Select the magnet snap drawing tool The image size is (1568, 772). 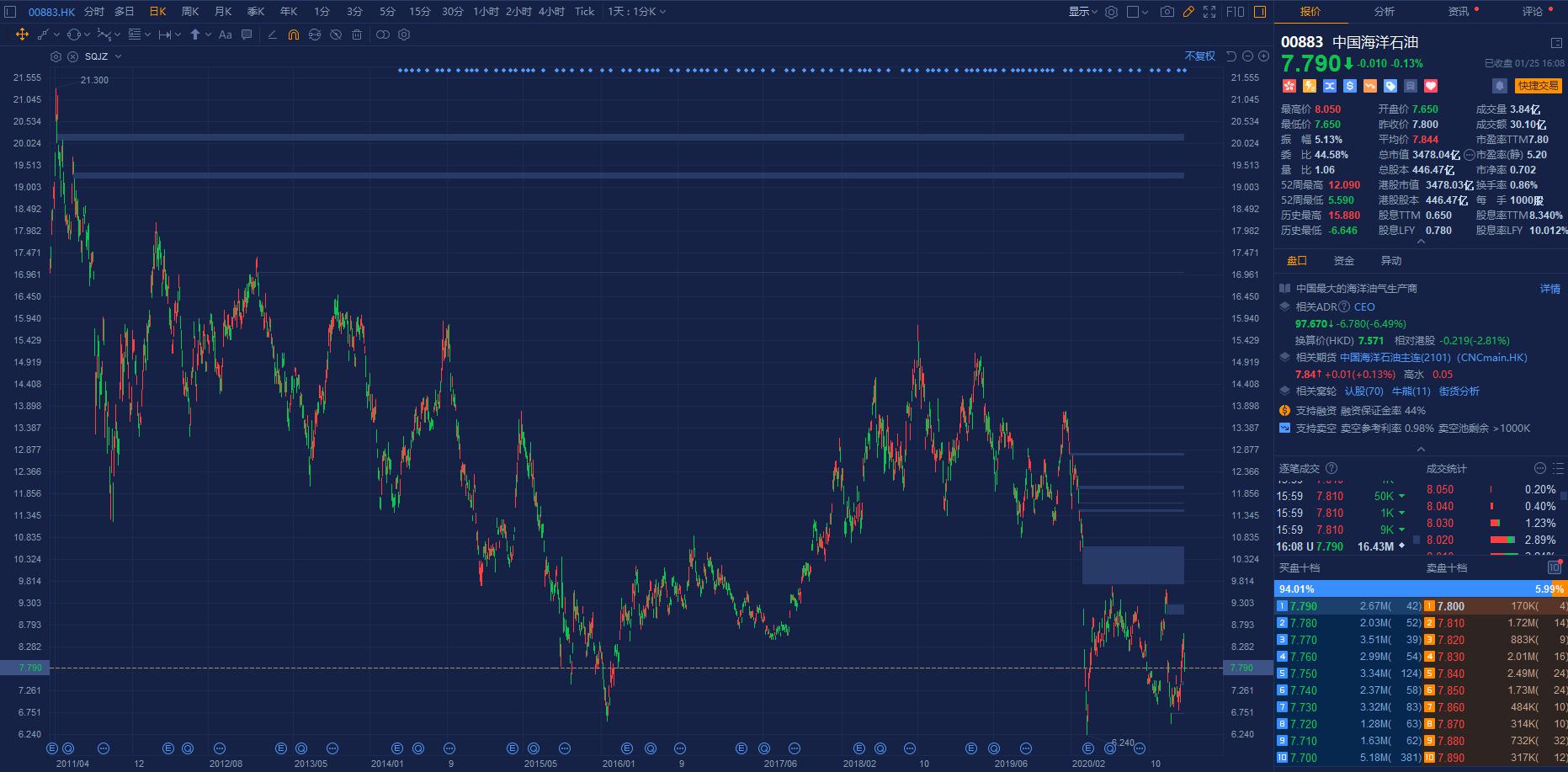(x=293, y=35)
